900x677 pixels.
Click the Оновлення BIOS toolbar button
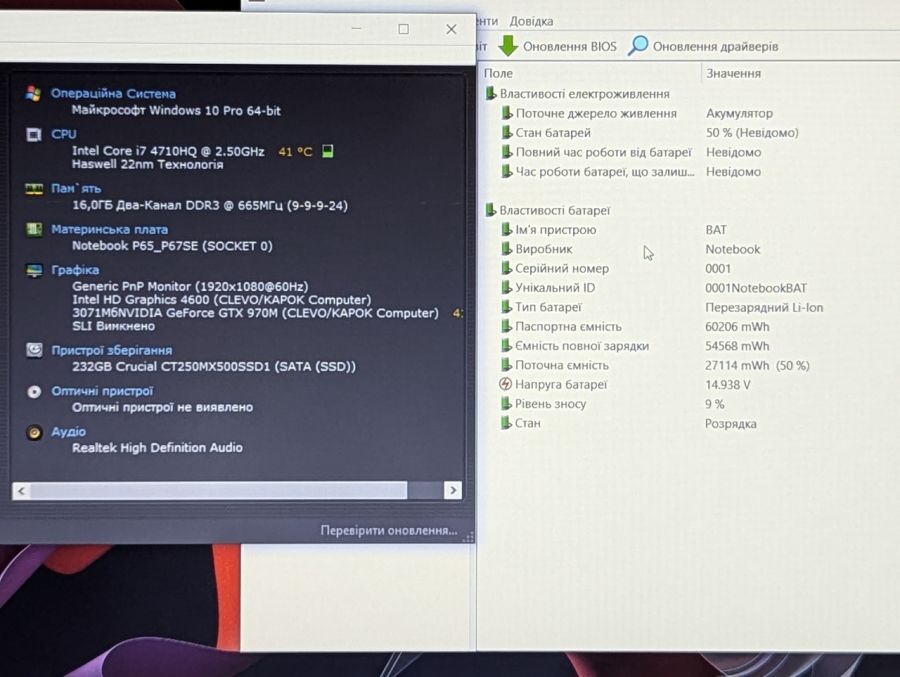tap(557, 46)
